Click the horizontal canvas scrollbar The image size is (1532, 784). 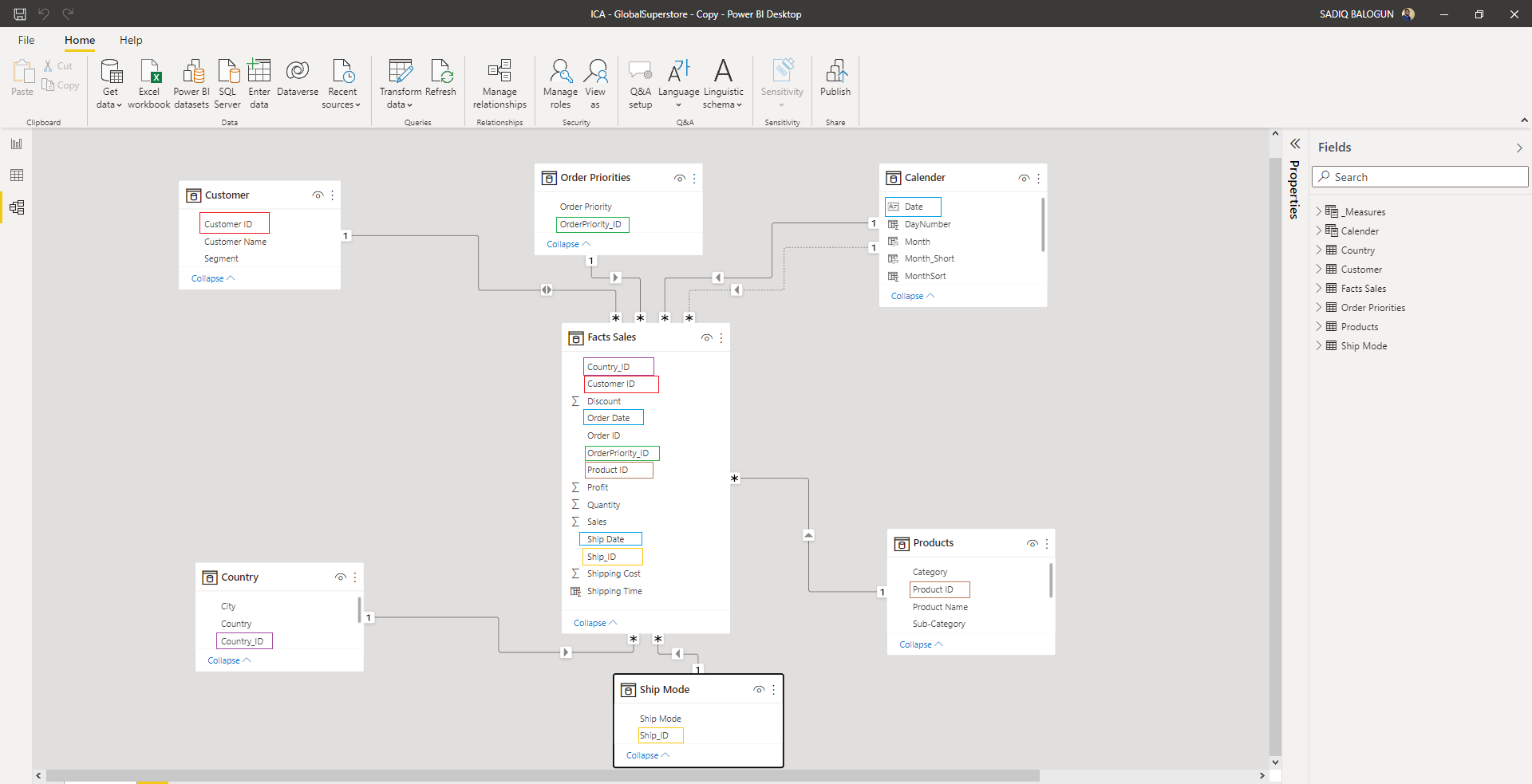click(543, 775)
